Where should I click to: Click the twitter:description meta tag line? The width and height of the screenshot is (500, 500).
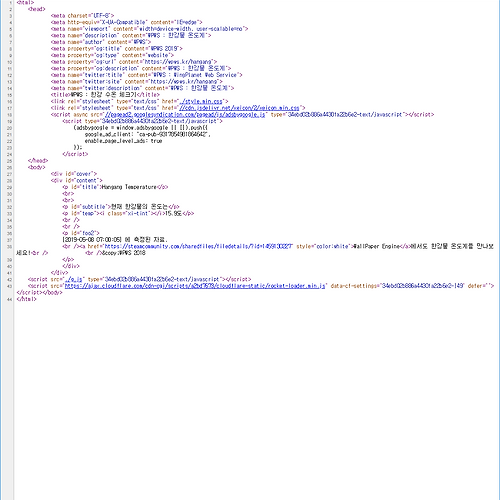coord(142,88)
